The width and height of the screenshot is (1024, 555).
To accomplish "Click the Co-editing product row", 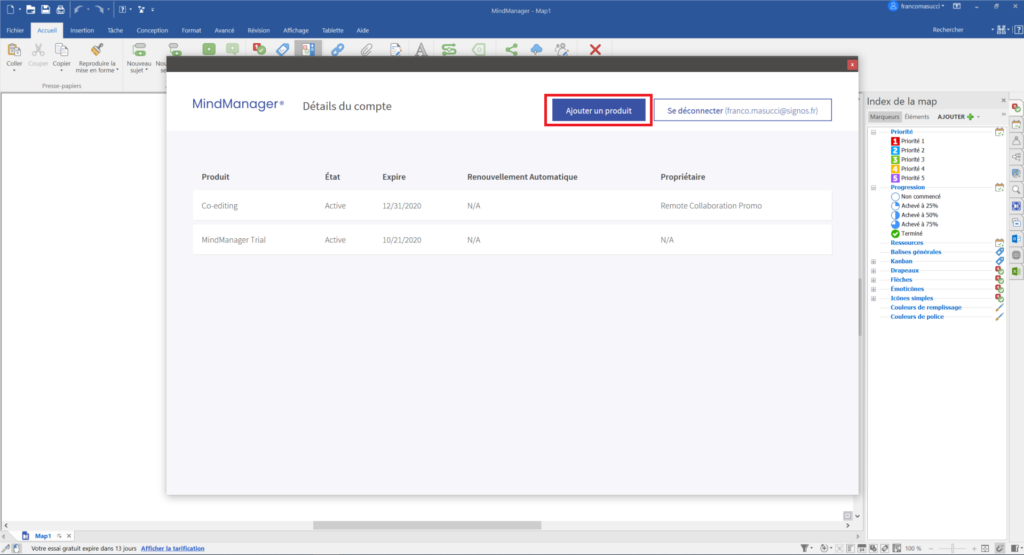I will [512, 206].
